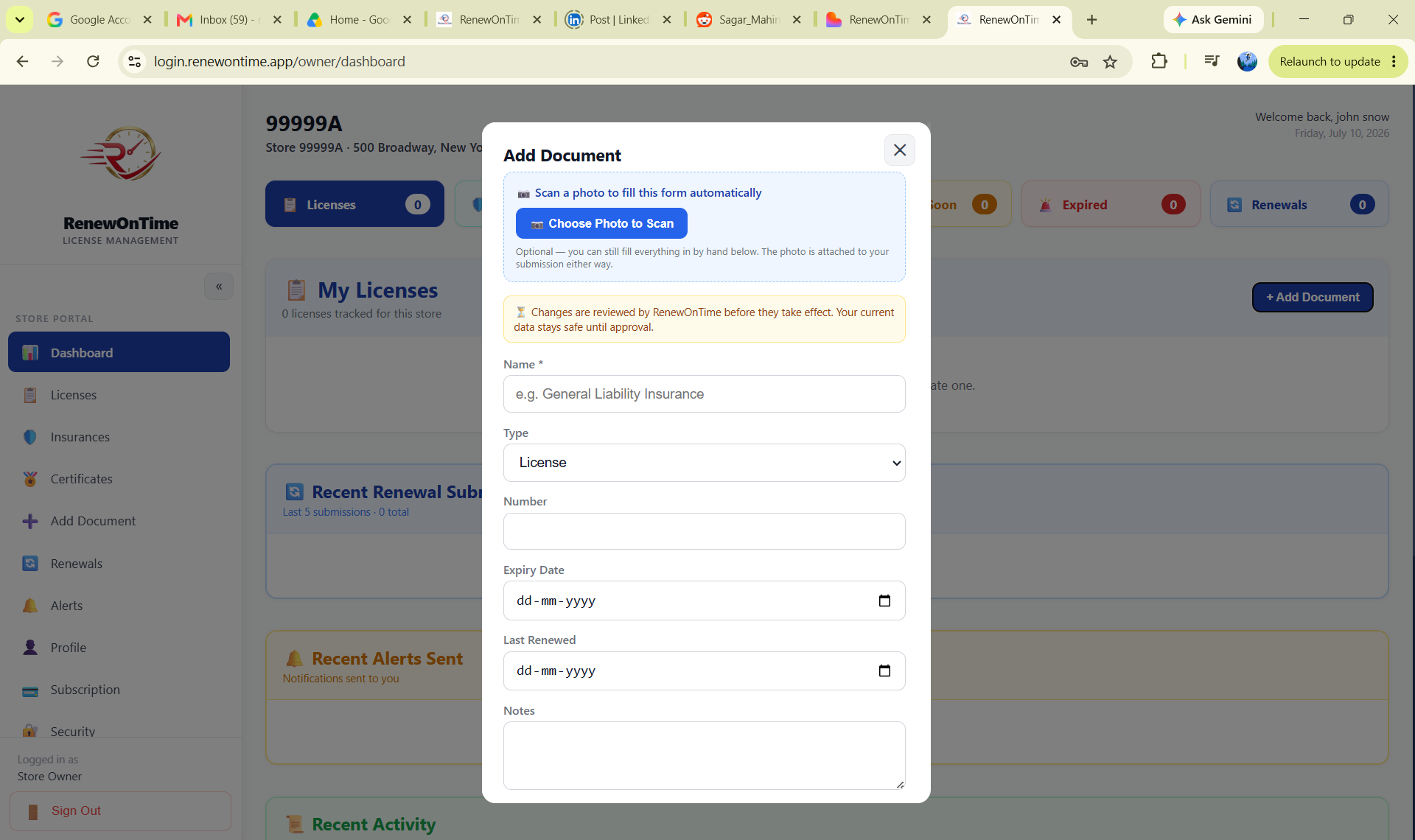
Task: Click the Last Renewed date field
Action: (x=704, y=671)
